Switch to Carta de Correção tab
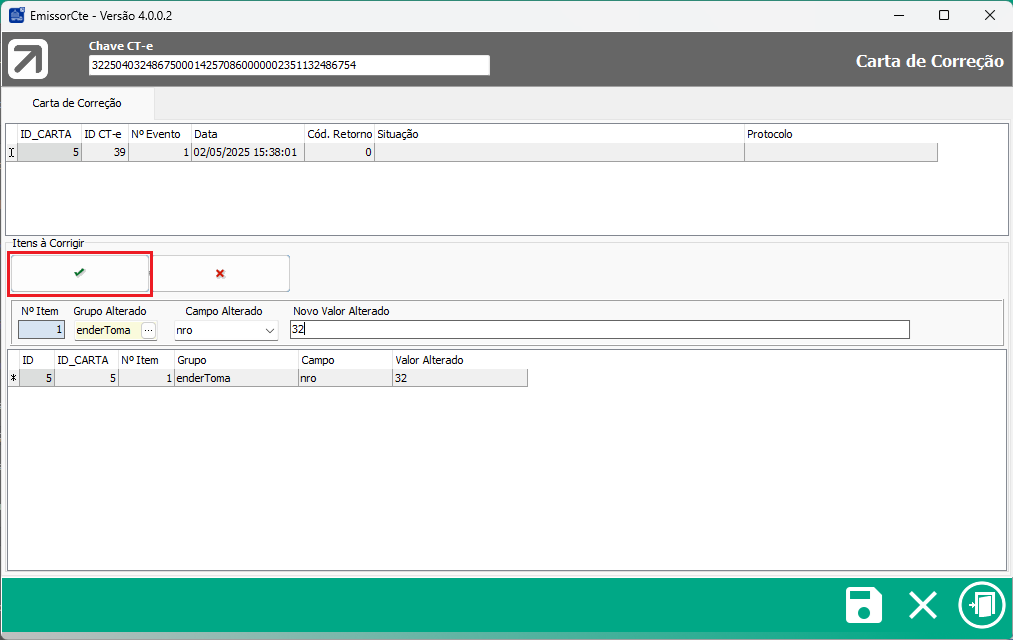Image resolution: width=1013 pixels, height=640 pixels. pos(77,103)
